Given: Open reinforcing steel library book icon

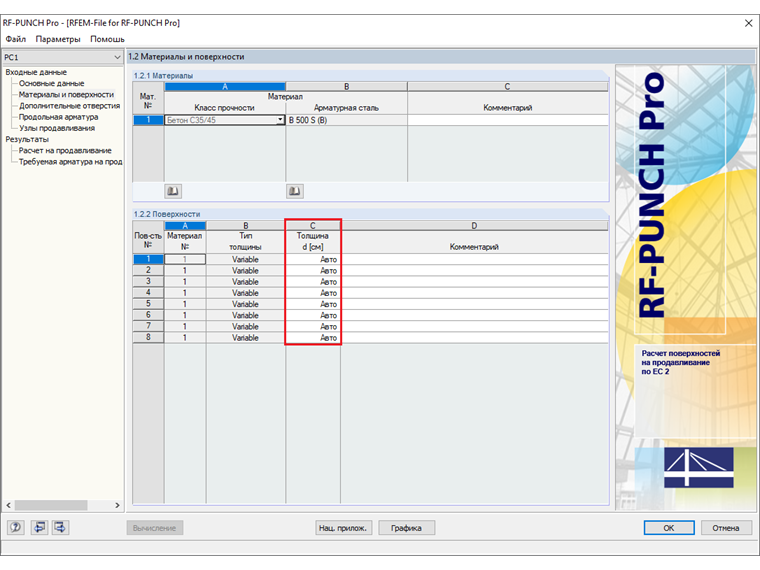Looking at the screenshot, I should 295,191.
